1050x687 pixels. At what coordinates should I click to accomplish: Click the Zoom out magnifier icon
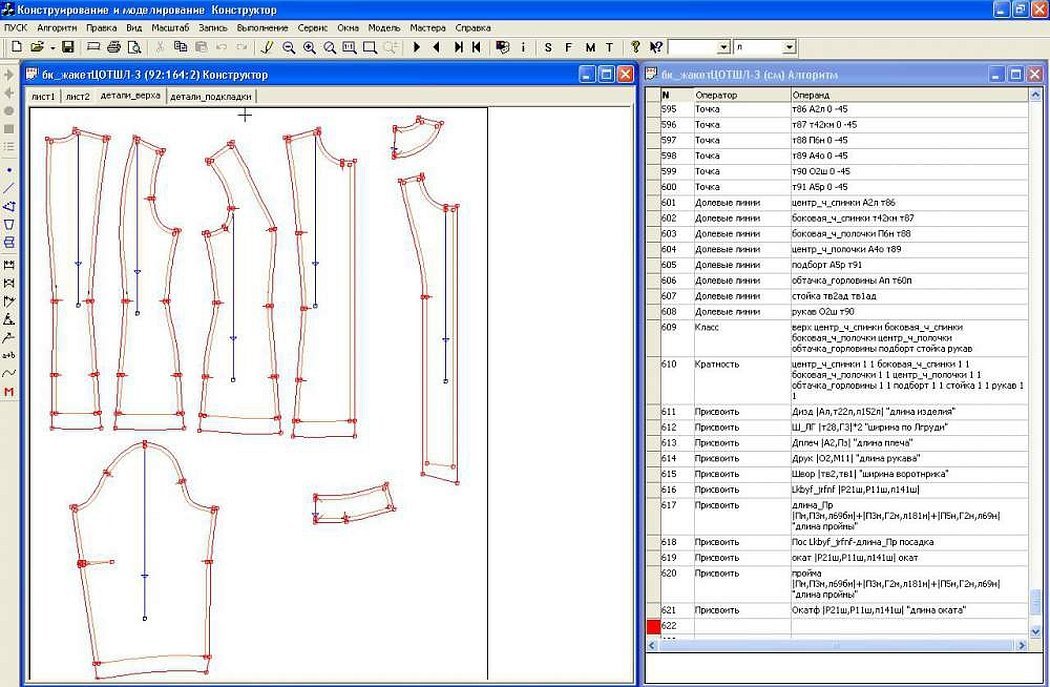click(x=289, y=47)
